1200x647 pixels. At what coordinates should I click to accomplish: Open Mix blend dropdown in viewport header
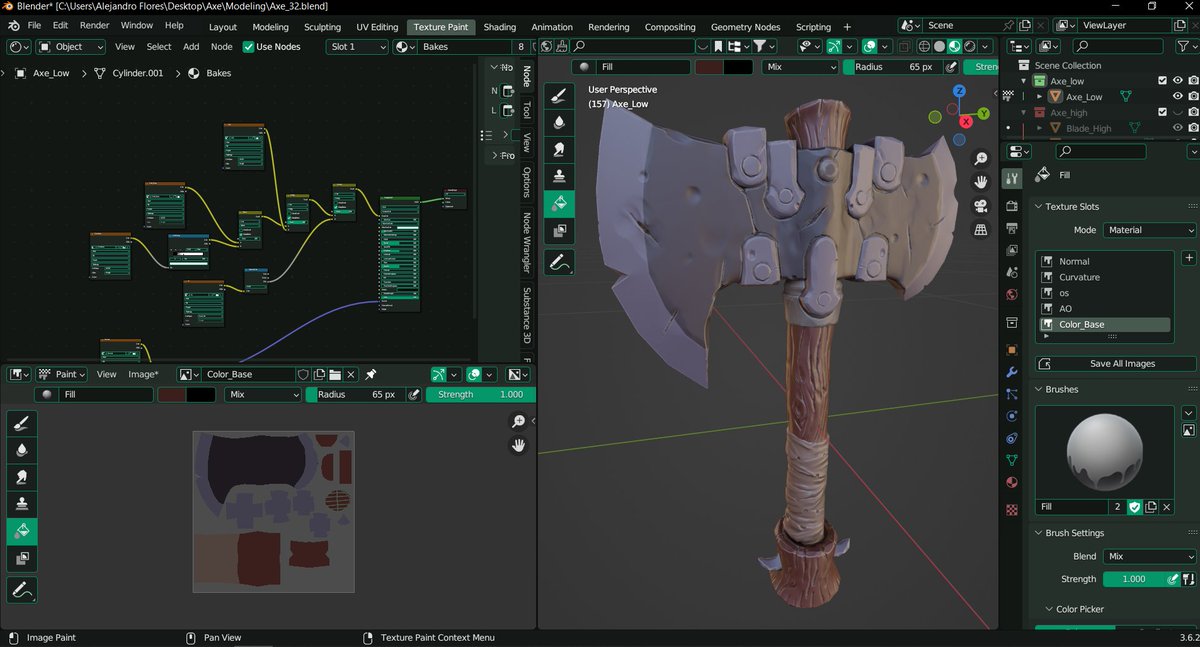(800, 67)
